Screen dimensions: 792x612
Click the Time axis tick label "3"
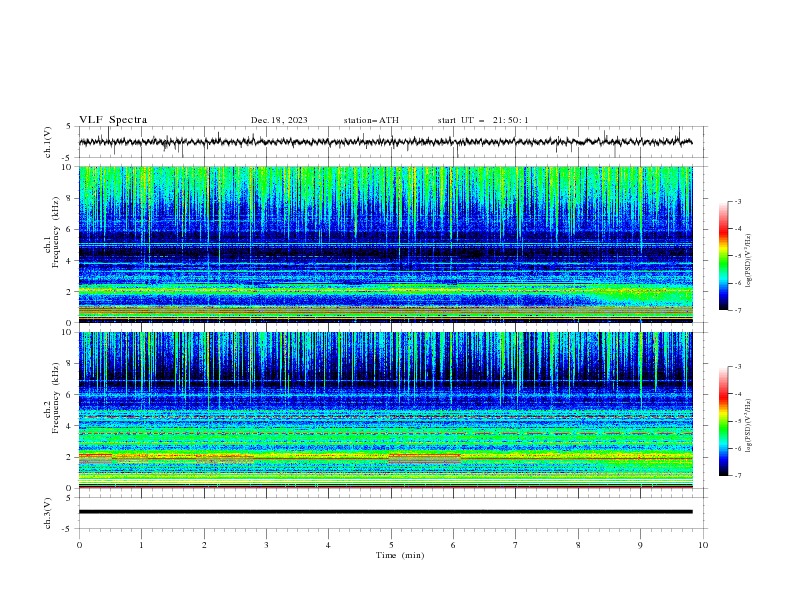pyautogui.click(x=266, y=545)
